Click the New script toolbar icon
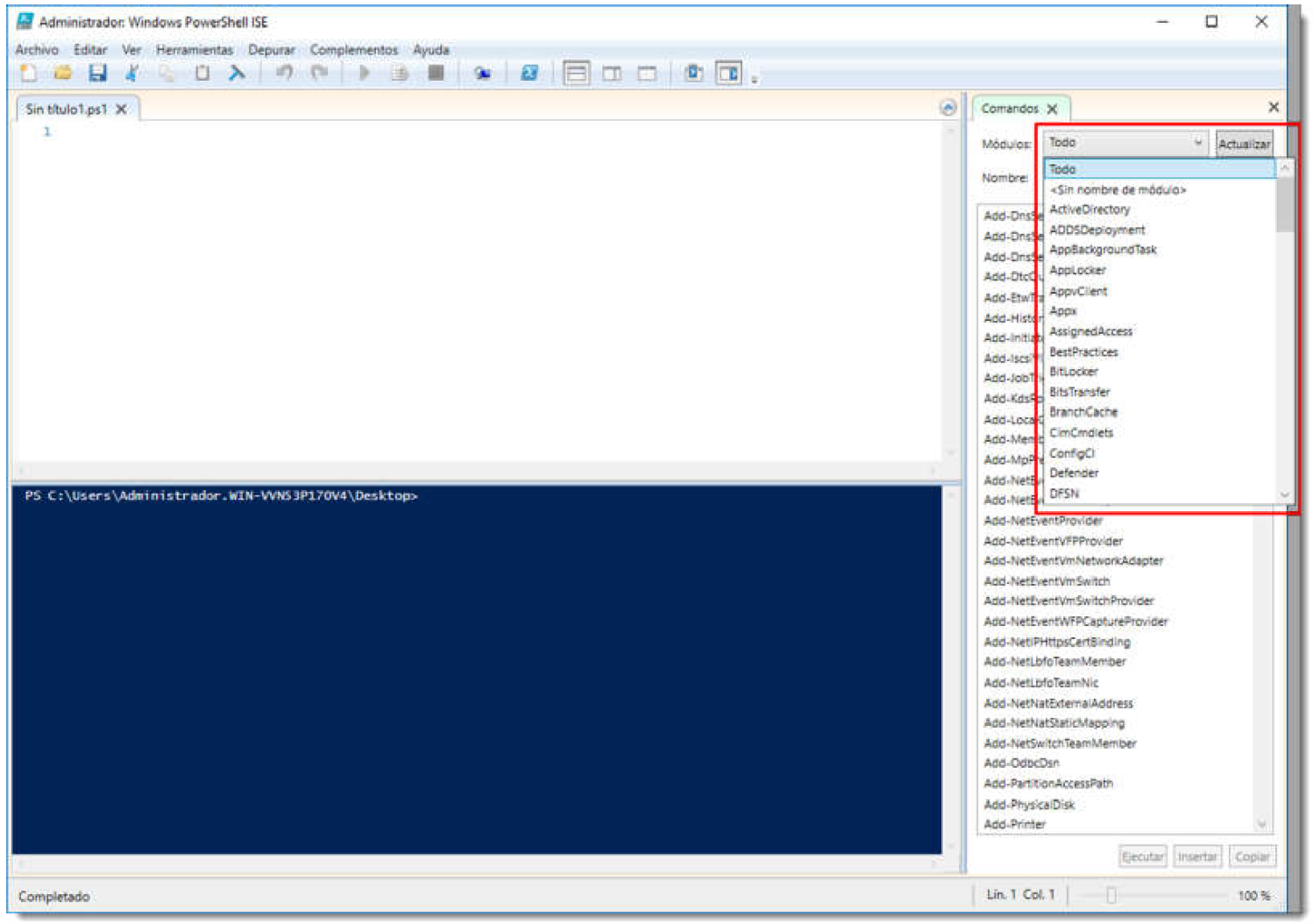Image resolution: width=1313 pixels, height=924 pixels. 28,74
